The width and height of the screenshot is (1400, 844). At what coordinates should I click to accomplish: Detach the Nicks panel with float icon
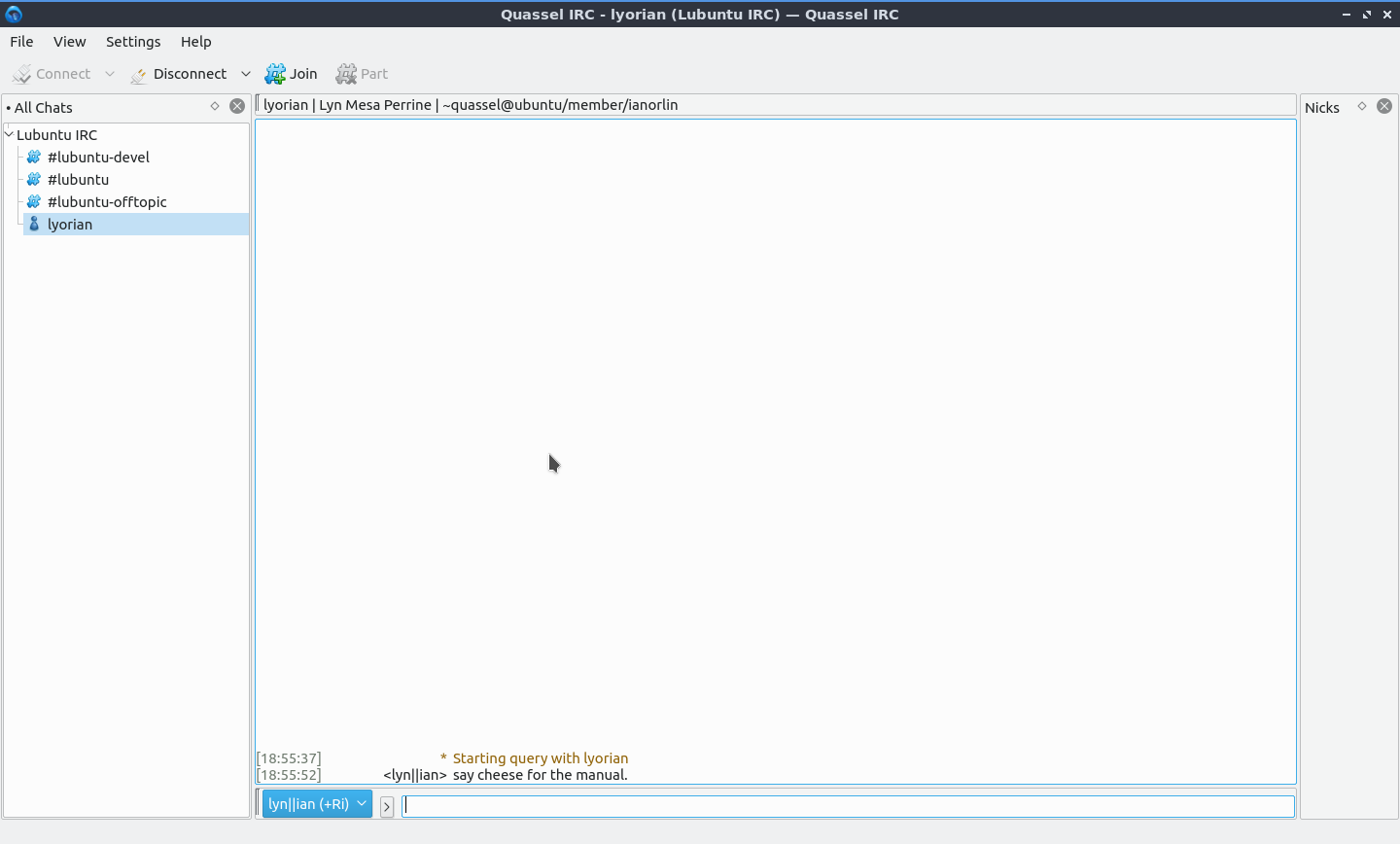(1362, 106)
